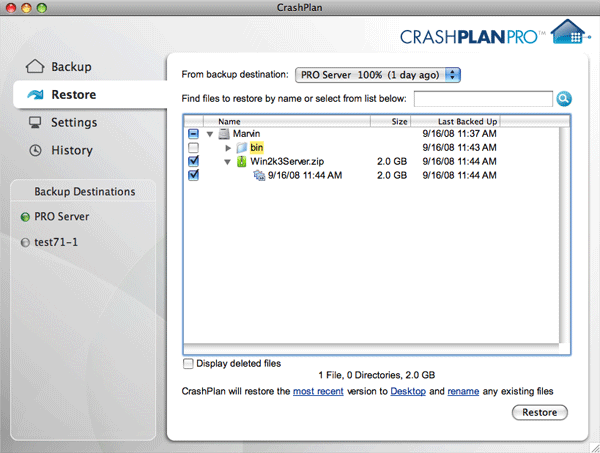Enable Display deleted files checkbox

188,363
